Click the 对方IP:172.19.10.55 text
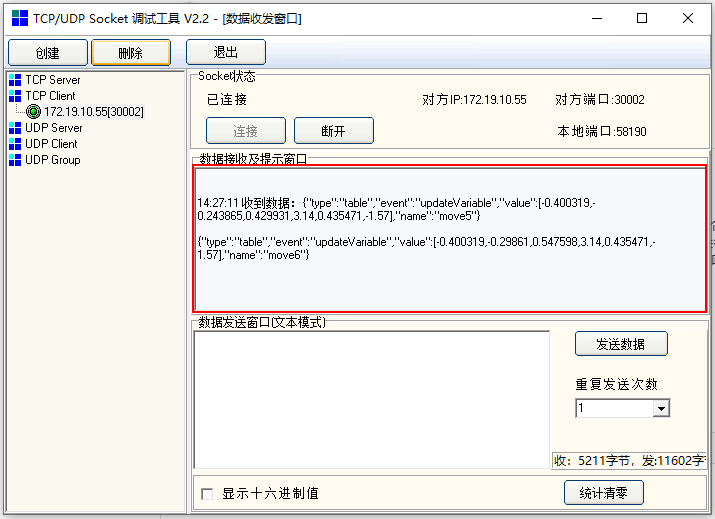 click(474, 99)
